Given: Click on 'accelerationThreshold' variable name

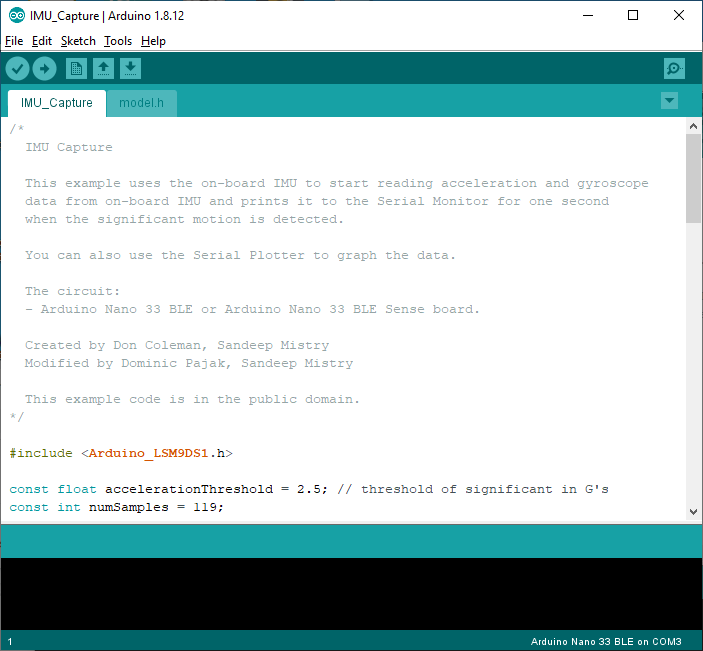Looking at the screenshot, I should coord(189,489).
